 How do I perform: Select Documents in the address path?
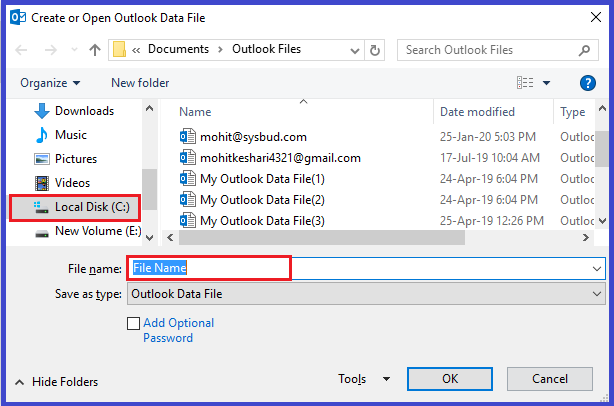click(x=178, y=49)
